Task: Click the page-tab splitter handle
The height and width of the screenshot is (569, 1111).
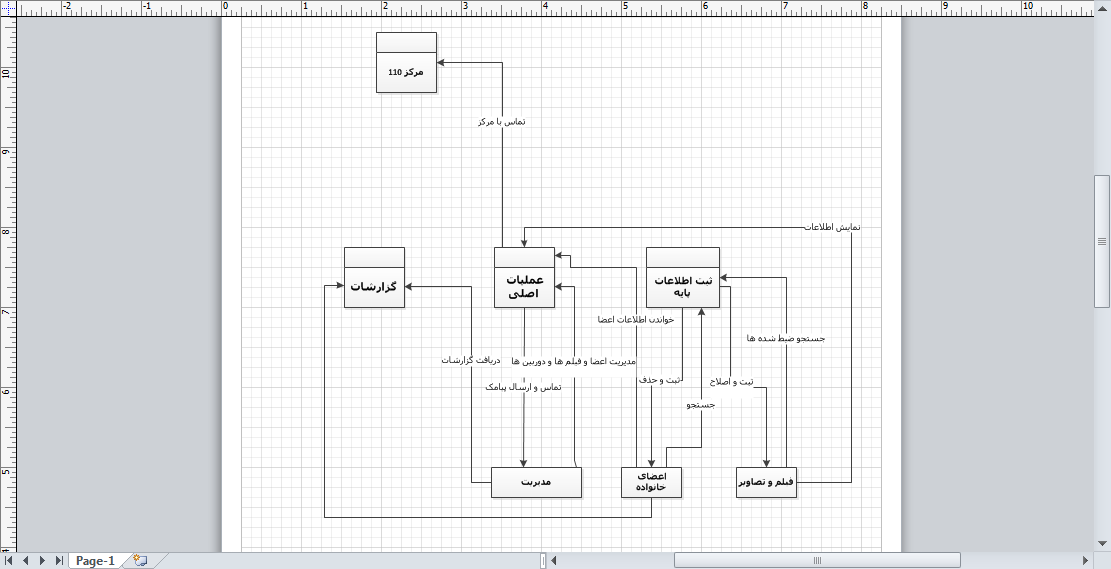Action: [543, 560]
